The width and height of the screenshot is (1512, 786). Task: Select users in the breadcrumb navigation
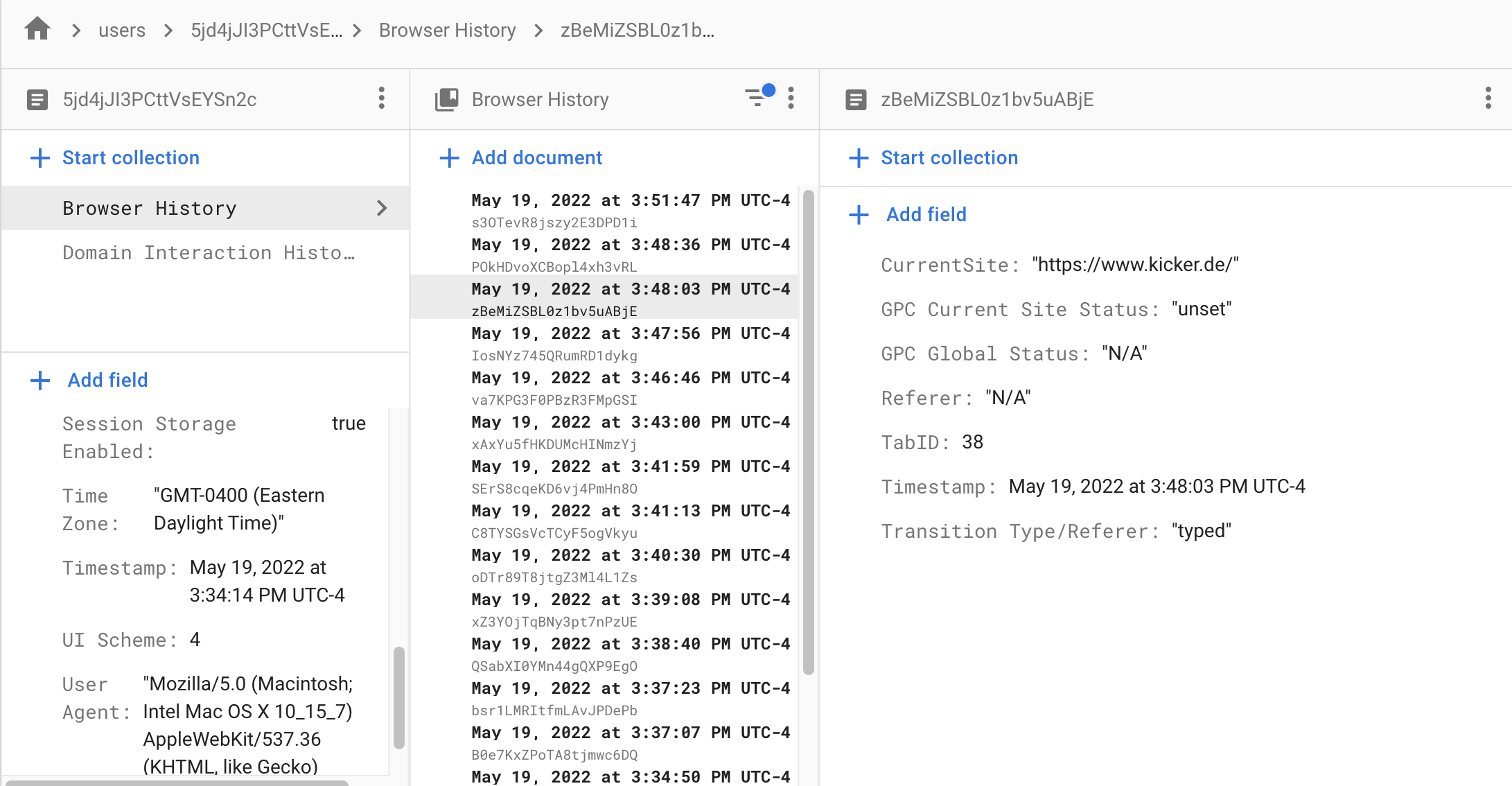(122, 30)
